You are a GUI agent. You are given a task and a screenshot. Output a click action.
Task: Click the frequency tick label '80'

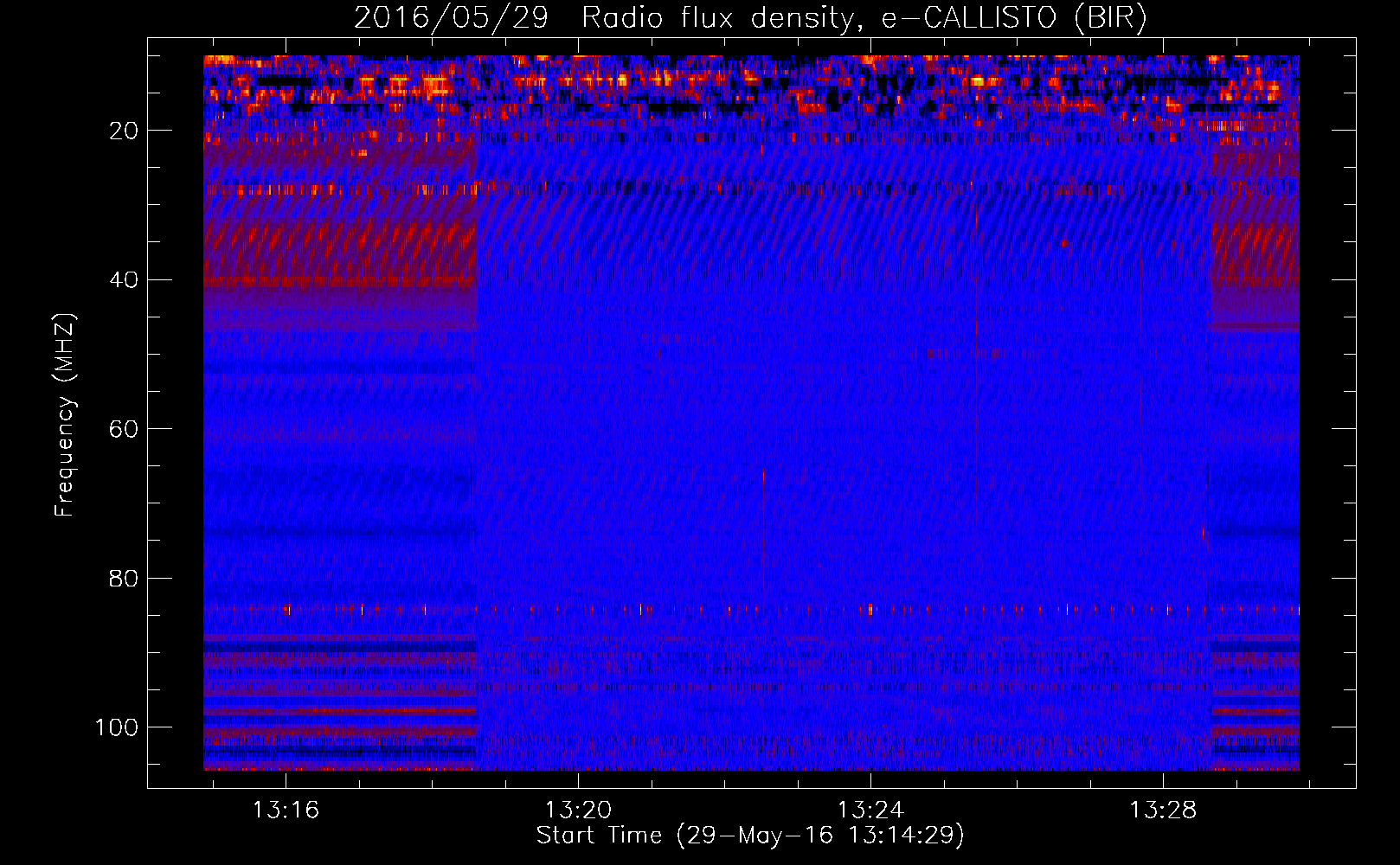coord(125,578)
